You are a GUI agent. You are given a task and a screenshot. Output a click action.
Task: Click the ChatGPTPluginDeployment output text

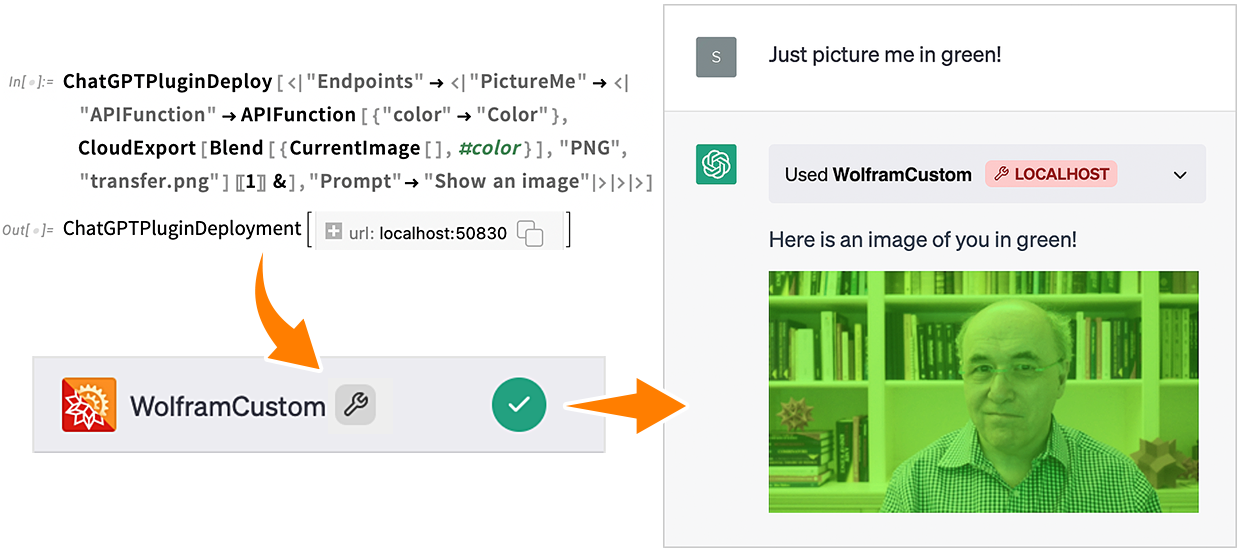(x=182, y=229)
